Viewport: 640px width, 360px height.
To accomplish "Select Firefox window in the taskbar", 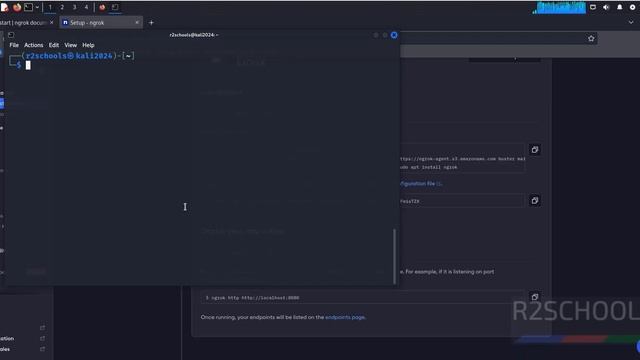I will [x=102, y=7].
